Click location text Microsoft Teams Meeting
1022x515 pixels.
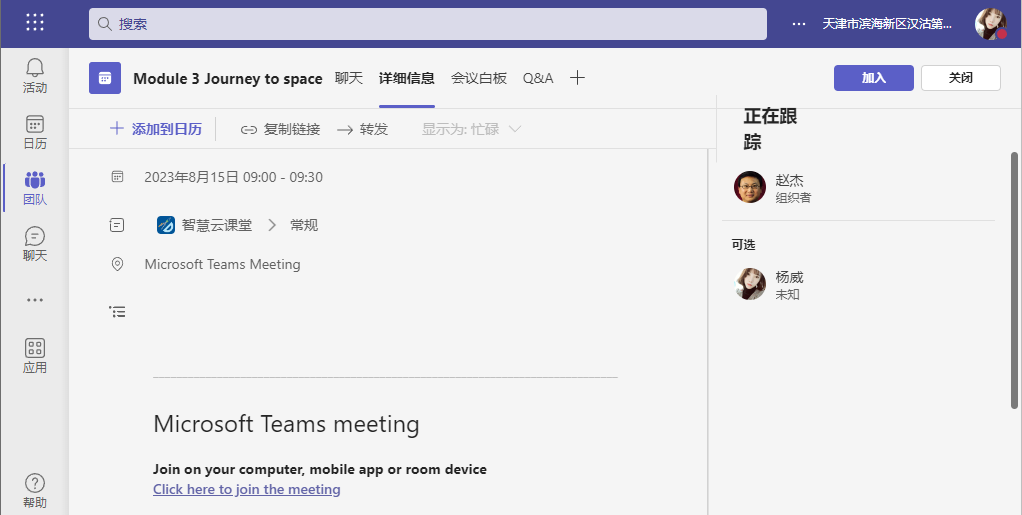[222, 264]
